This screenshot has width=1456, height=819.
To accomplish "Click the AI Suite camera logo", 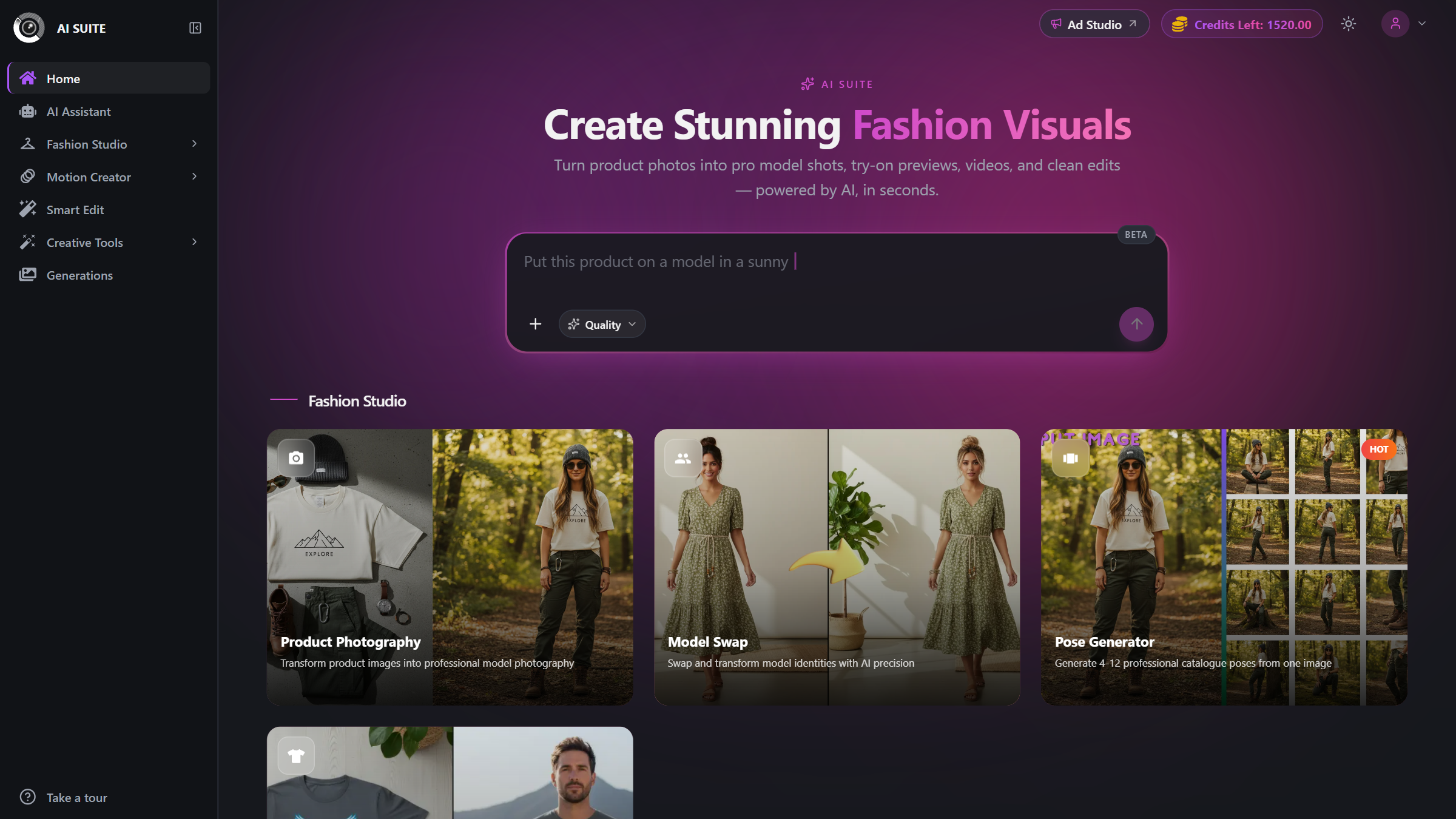I will [29, 28].
